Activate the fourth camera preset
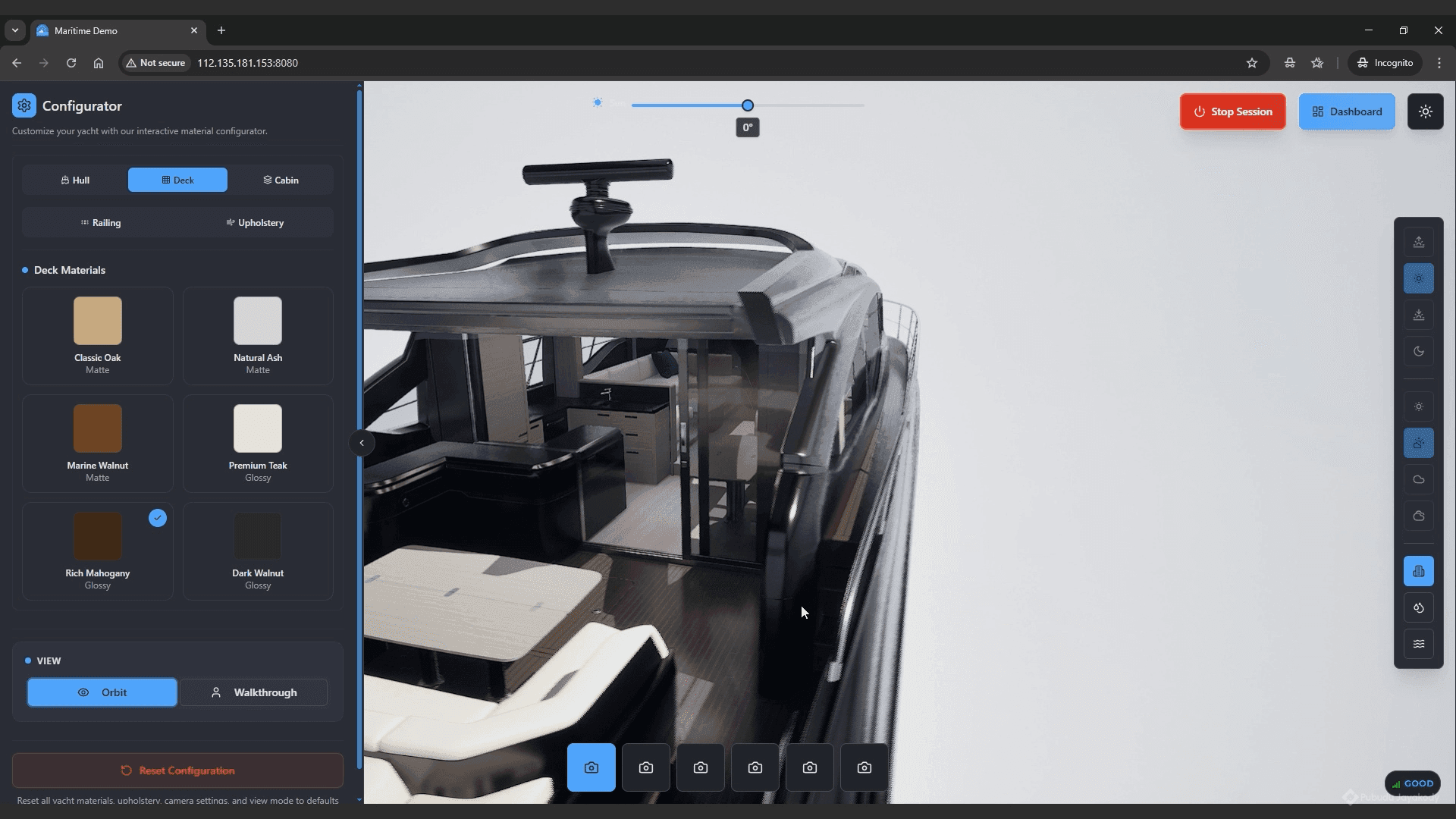Screen dimensions: 1456x819 point(755,767)
